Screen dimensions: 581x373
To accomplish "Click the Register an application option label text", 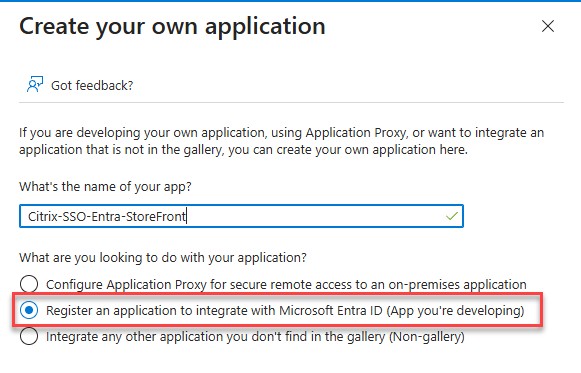I will (285, 310).
